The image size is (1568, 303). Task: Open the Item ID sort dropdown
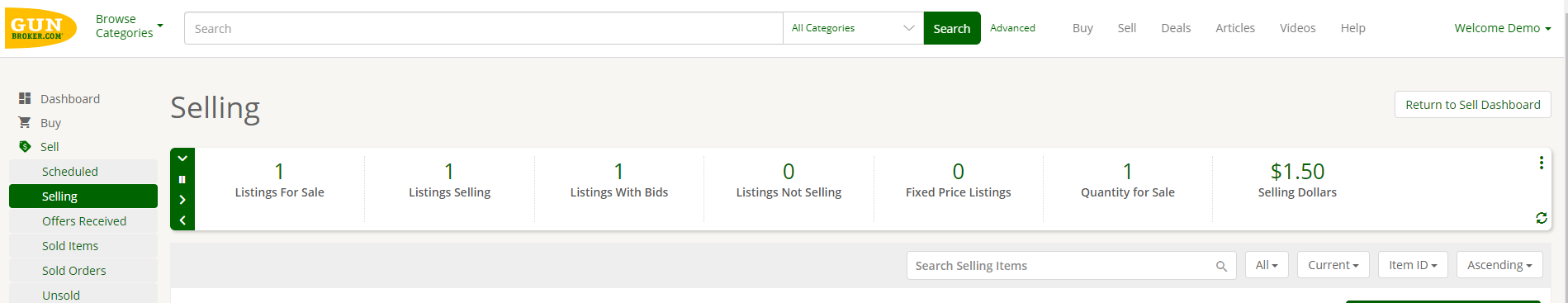[1413, 265]
